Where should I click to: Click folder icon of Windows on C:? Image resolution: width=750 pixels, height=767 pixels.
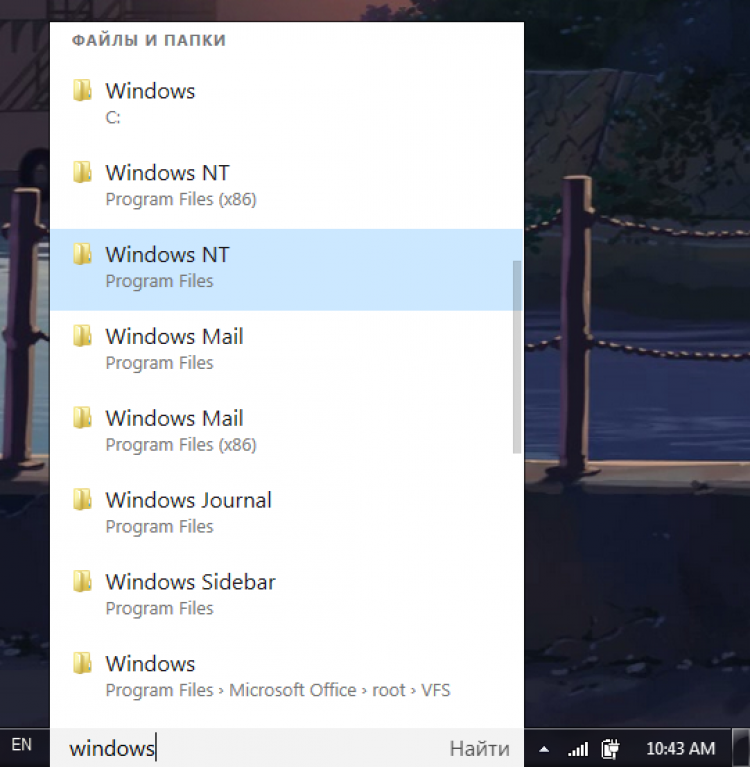pyautogui.click(x=82, y=90)
